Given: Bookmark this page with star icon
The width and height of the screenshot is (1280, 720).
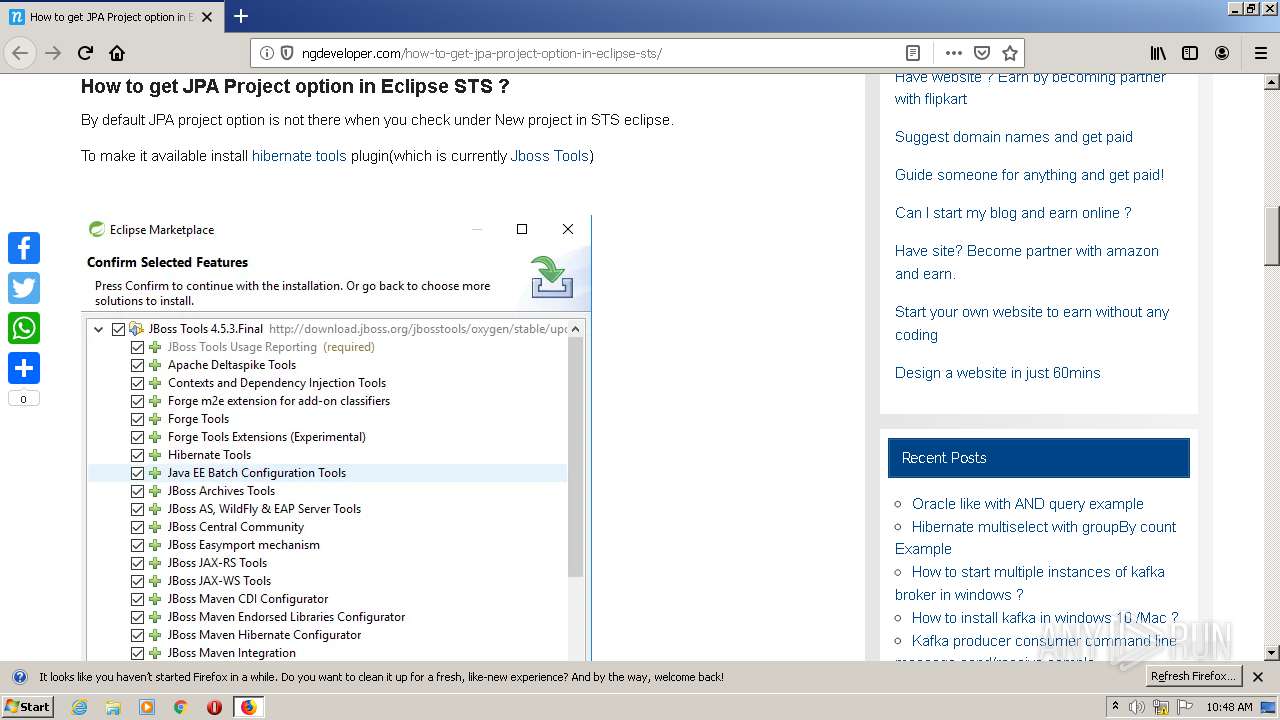Looking at the screenshot, I should pos(1010,53).
